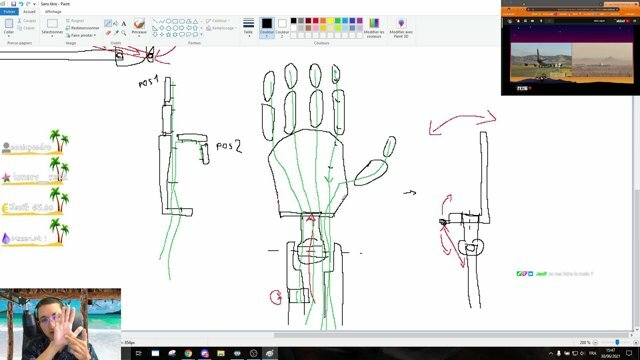This screenshot has width=640, height=360.
Task: Click the Redo arrow in quick access toolbar
Action: (28, 4)
